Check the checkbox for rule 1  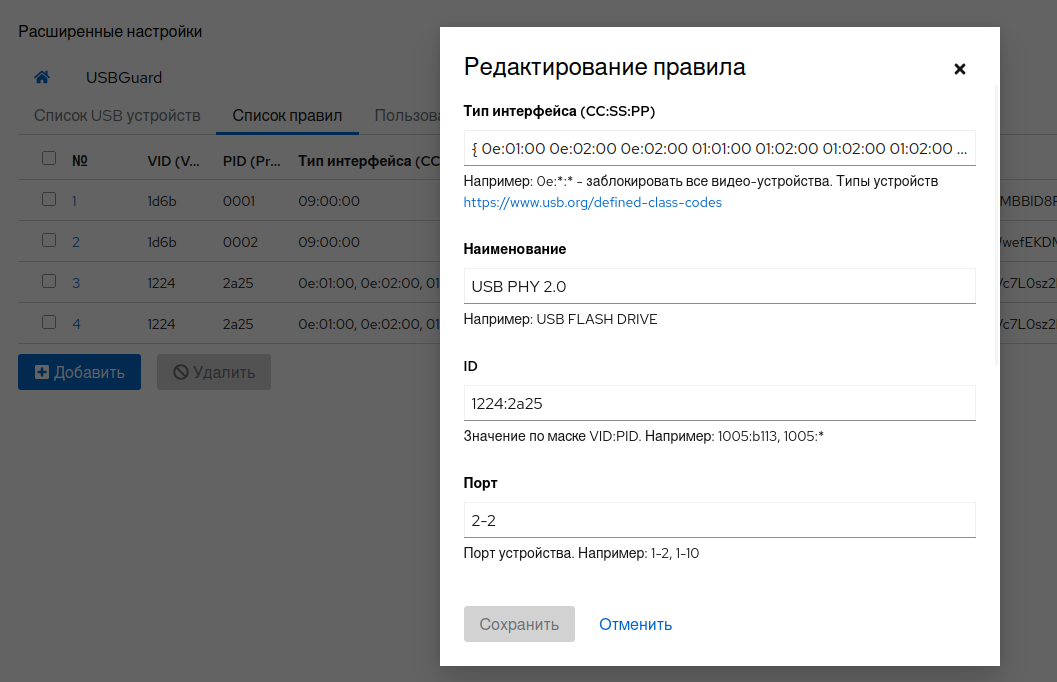click(49, 200)
